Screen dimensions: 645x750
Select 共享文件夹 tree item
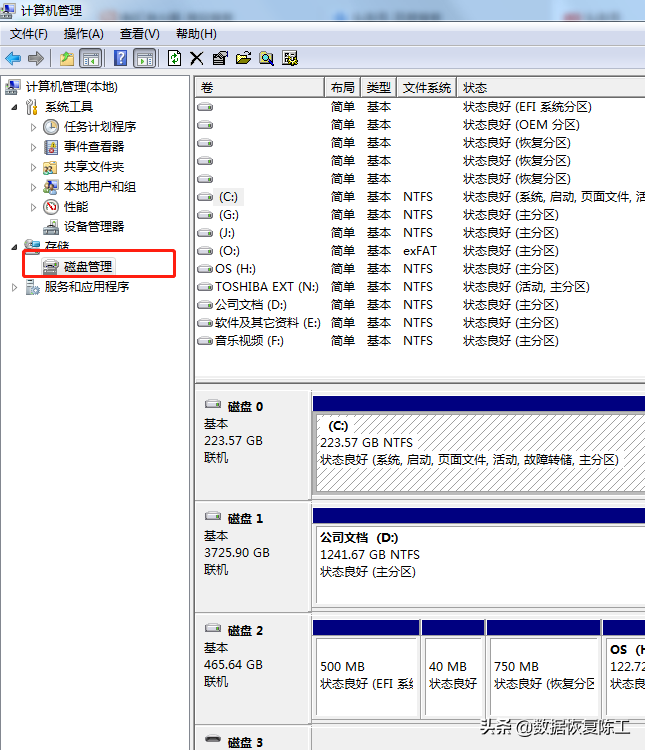pyautogui.click(x=94, y=167)
